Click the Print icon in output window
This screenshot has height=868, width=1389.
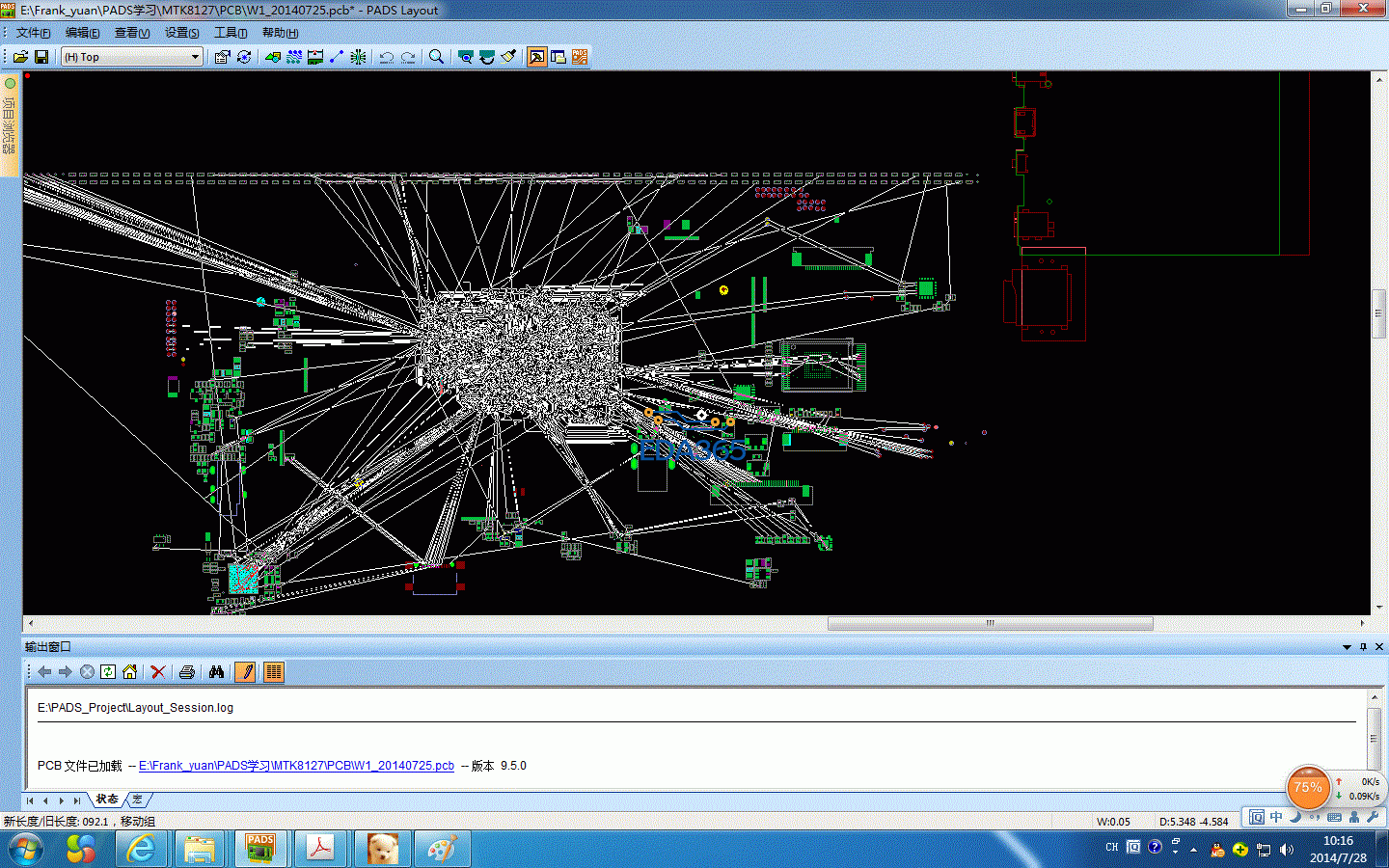coord(187,672)
